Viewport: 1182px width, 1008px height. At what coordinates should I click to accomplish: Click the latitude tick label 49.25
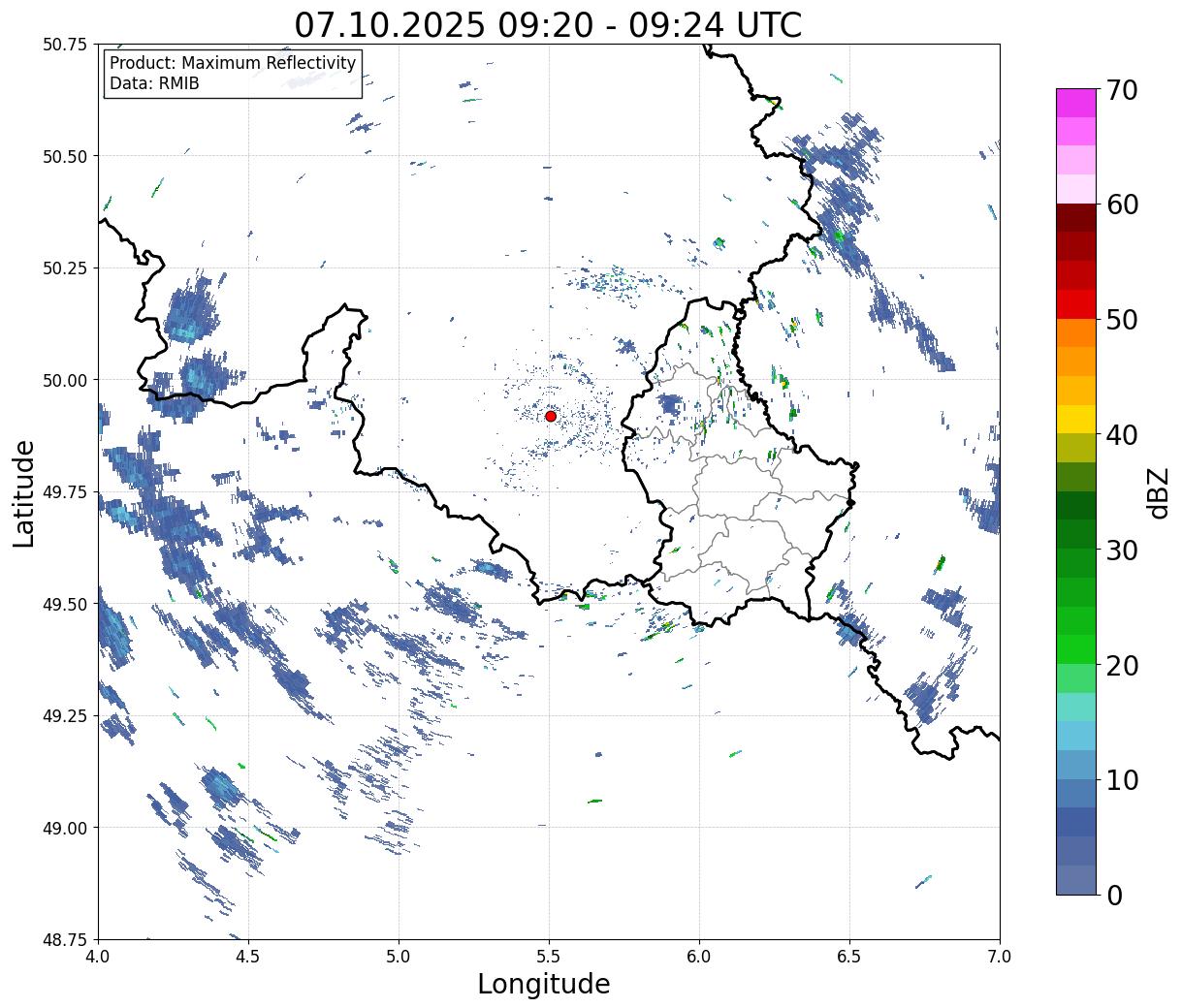(x=65, y=716)
